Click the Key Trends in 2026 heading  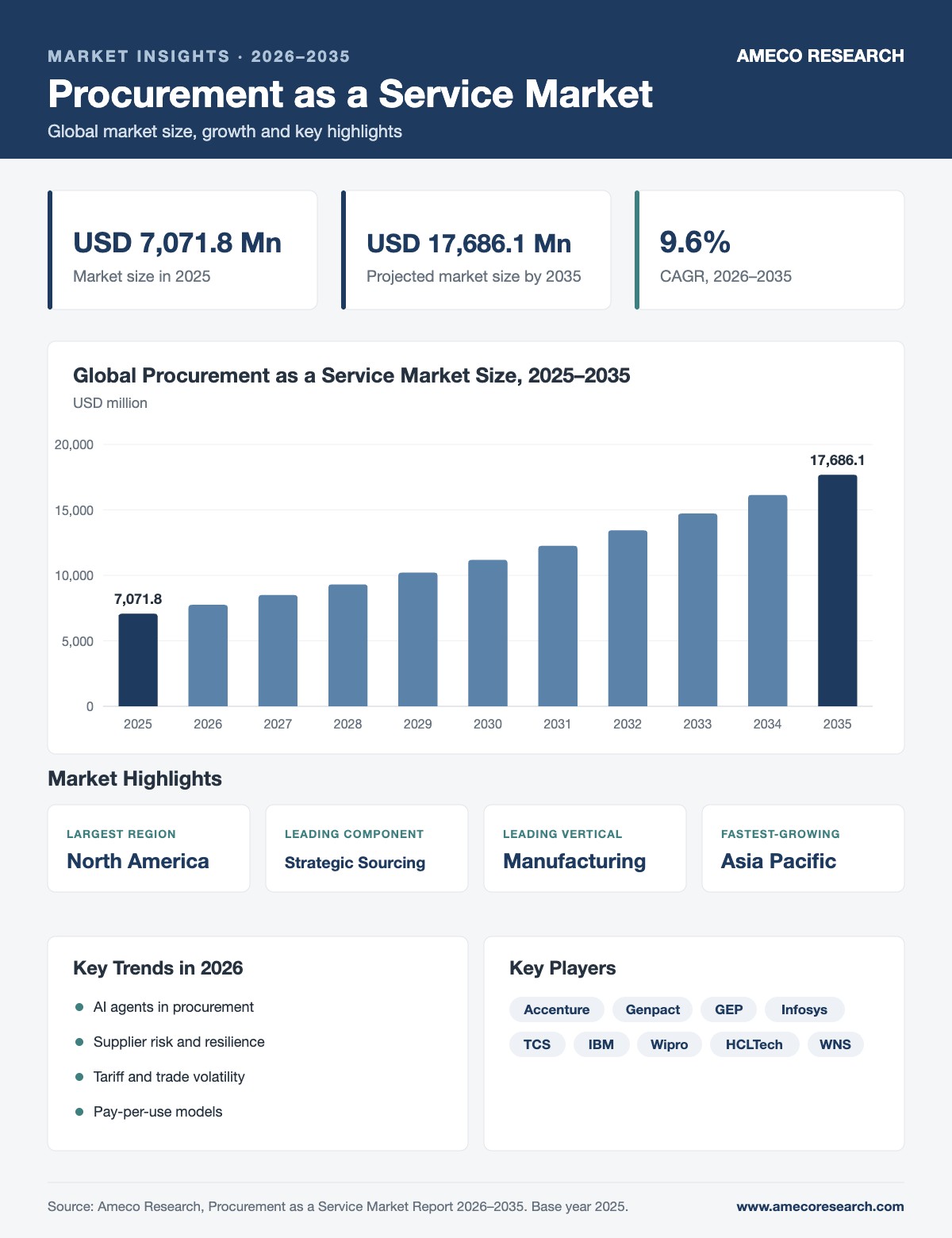[x=158, y=968]
